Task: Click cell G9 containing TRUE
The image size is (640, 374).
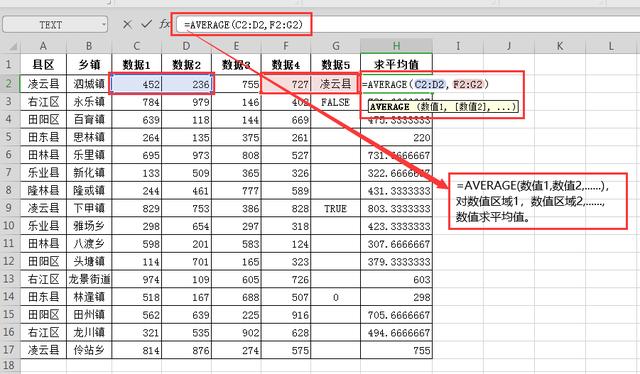Action: pos(336,208)
